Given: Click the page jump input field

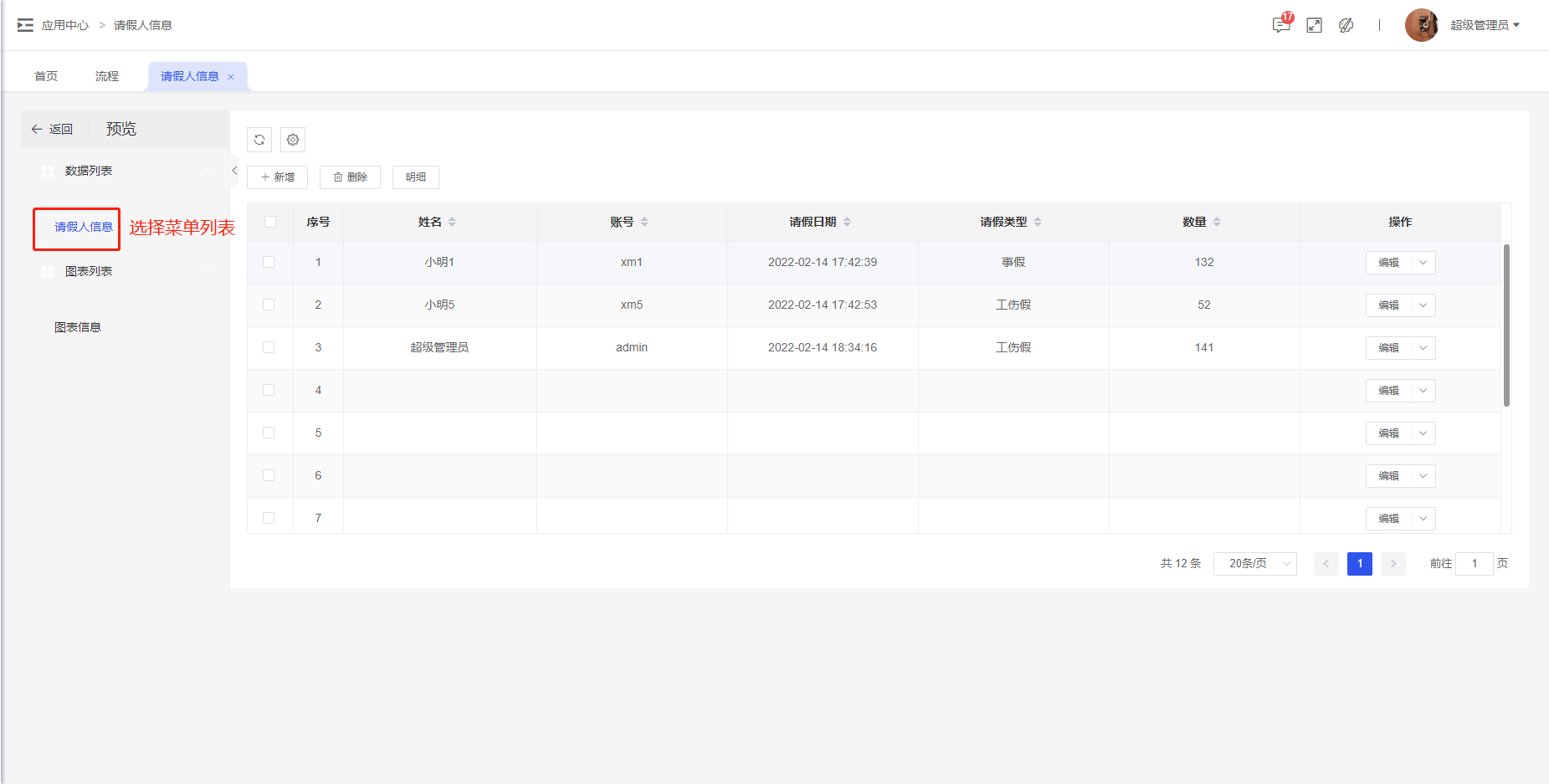Looking at the screenshot, I should coord(1474,563).
